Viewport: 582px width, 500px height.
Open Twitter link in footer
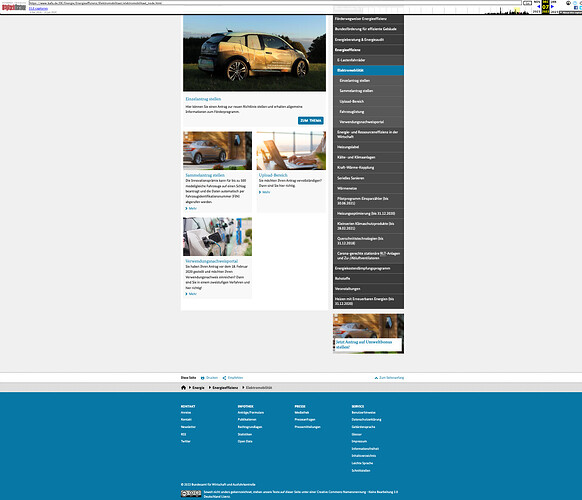click(x=186, y=441)
